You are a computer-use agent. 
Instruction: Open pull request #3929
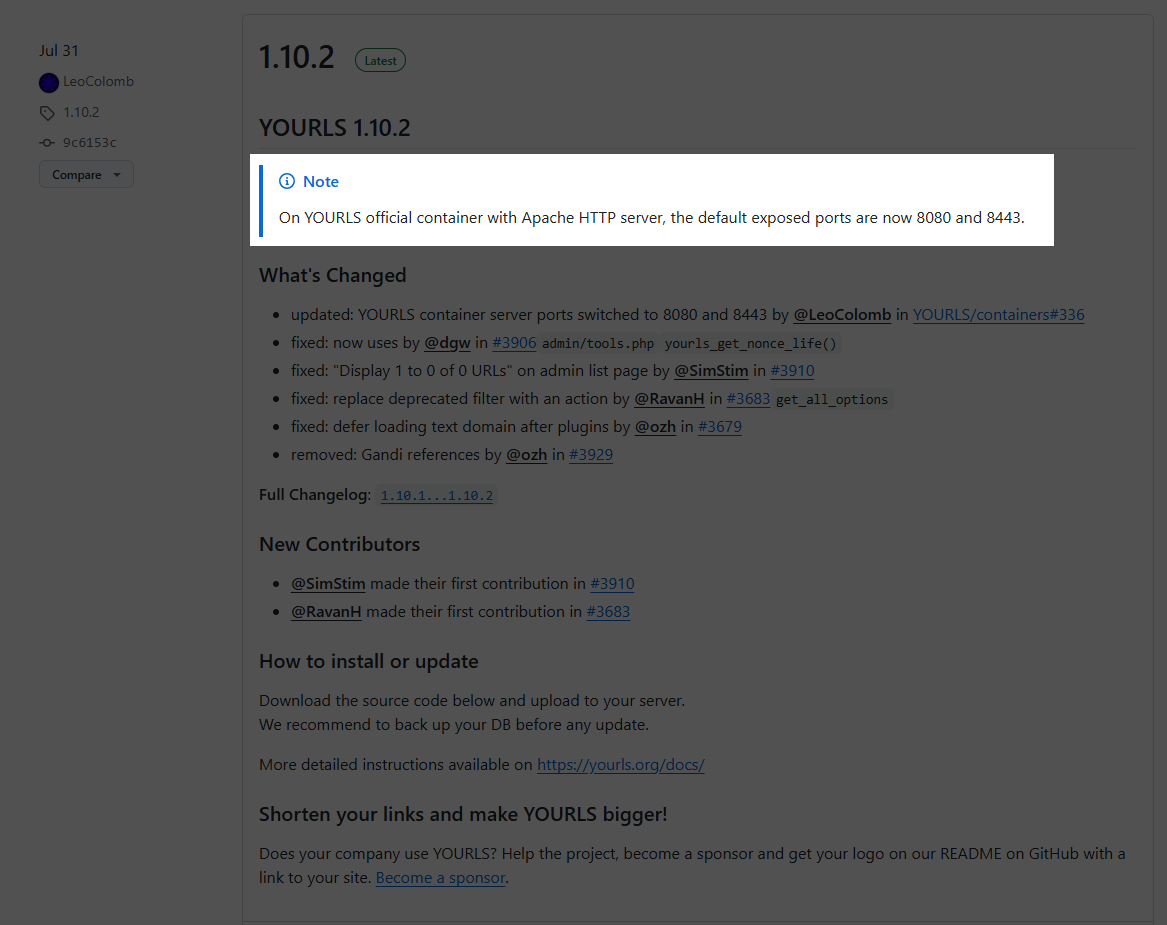tap(591, 455)
